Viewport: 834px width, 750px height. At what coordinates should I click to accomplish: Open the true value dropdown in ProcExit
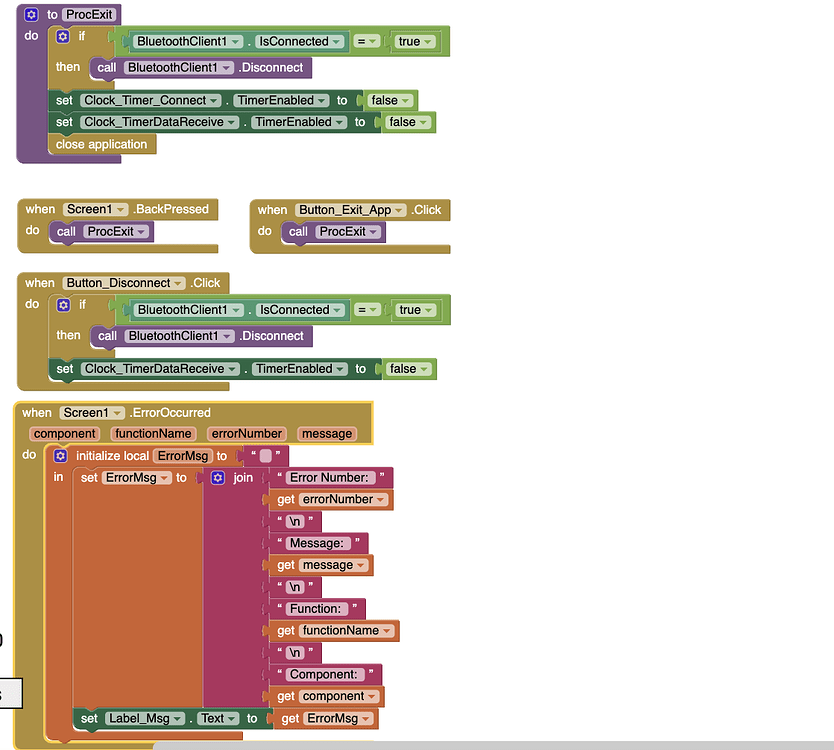coord(428,41)
